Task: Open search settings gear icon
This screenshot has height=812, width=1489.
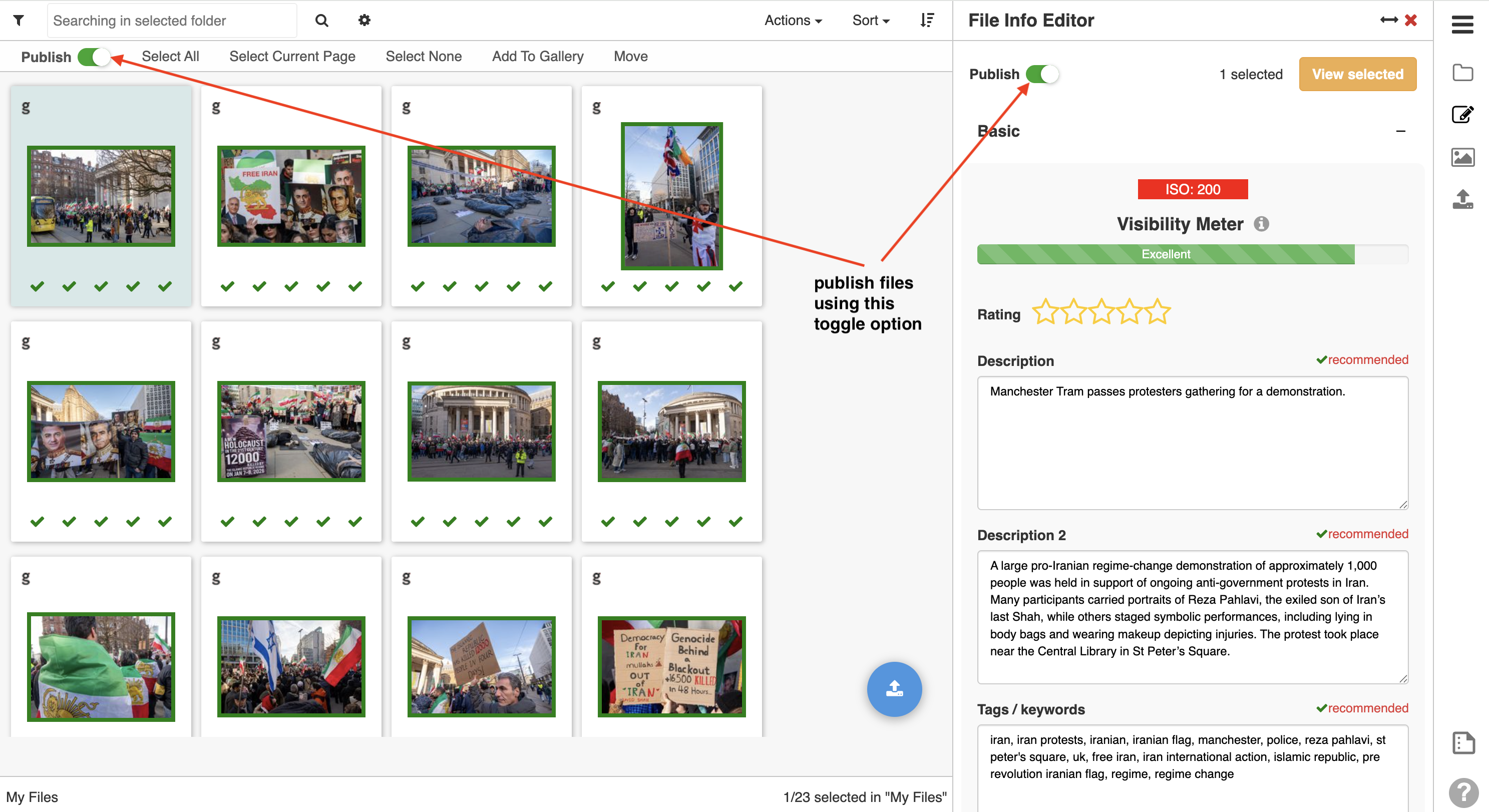Action: coord(364,20)
